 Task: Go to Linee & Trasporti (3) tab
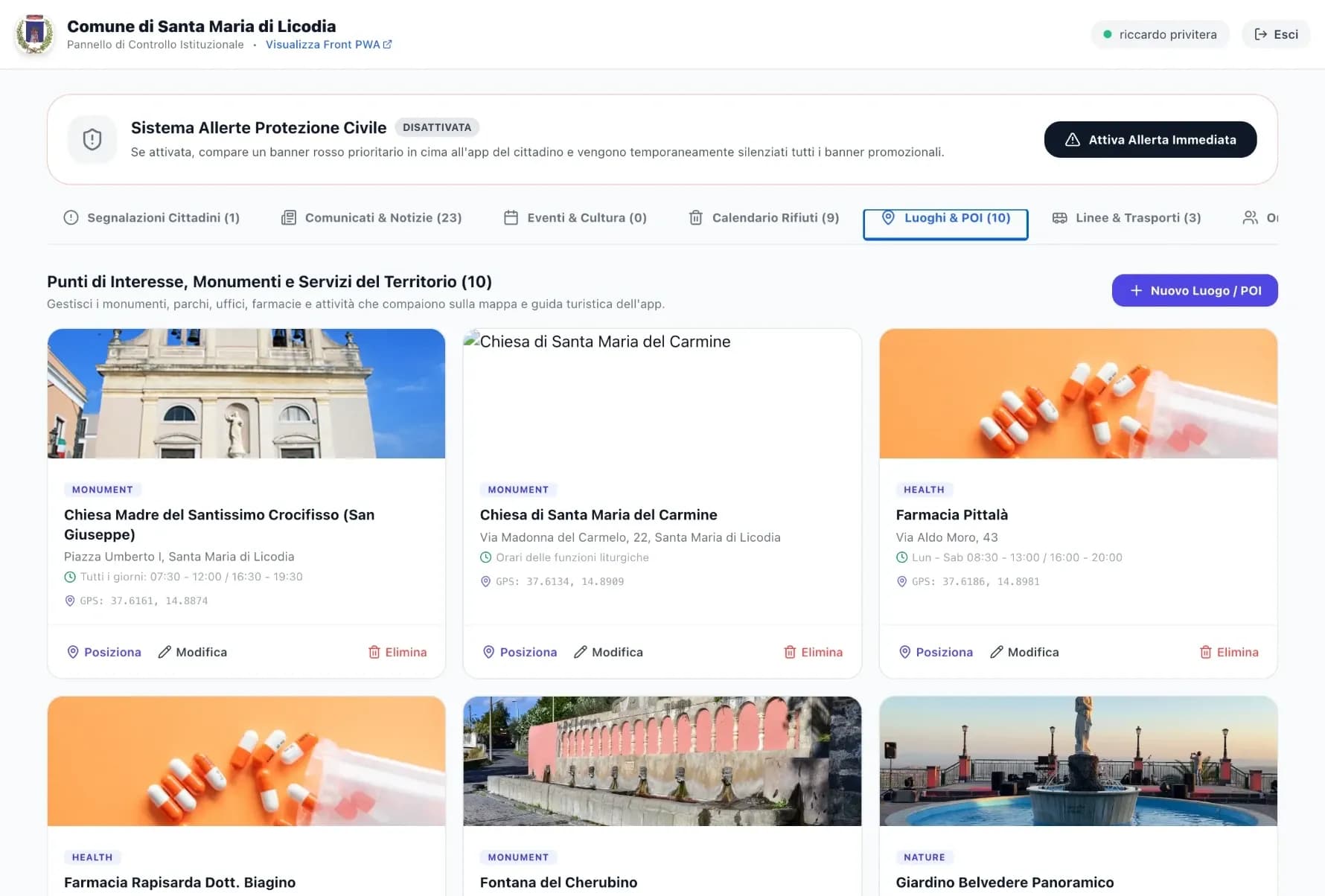(1126, 218)
